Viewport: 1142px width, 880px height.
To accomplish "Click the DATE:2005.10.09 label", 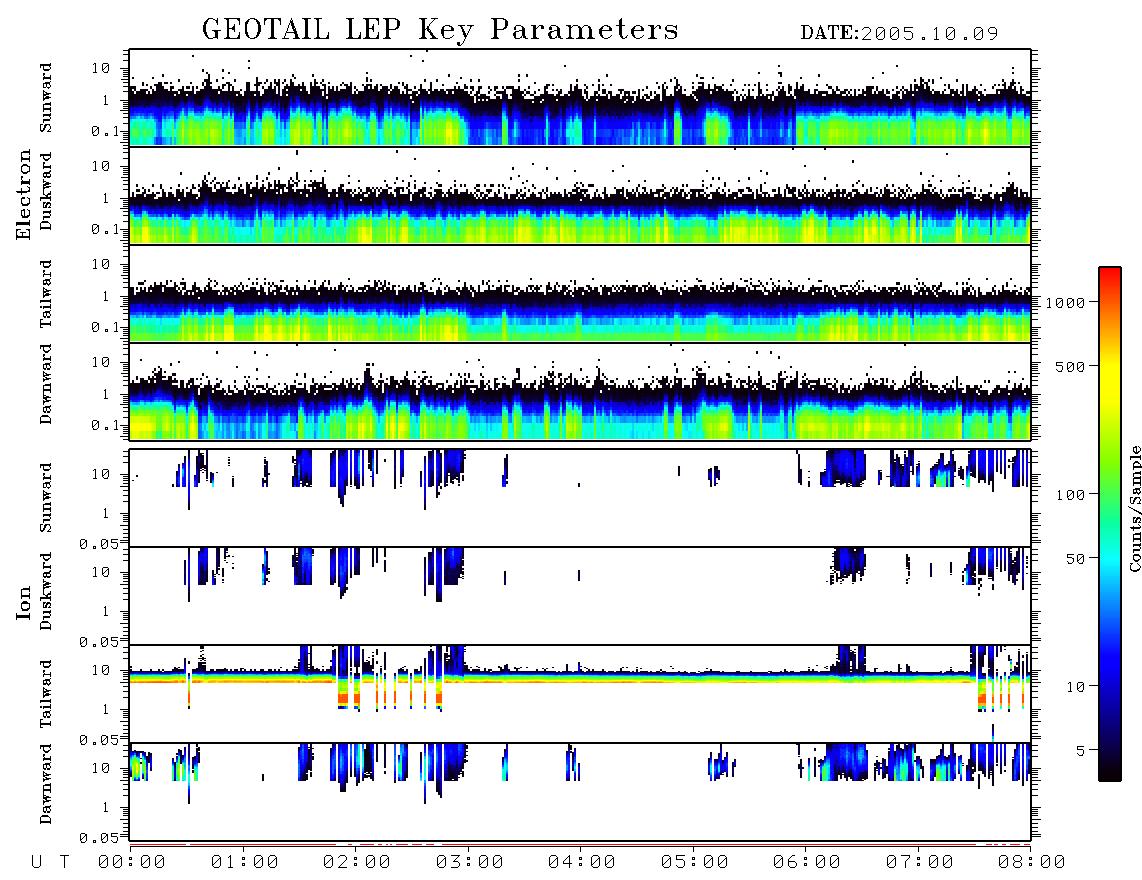I will (899, 34).
